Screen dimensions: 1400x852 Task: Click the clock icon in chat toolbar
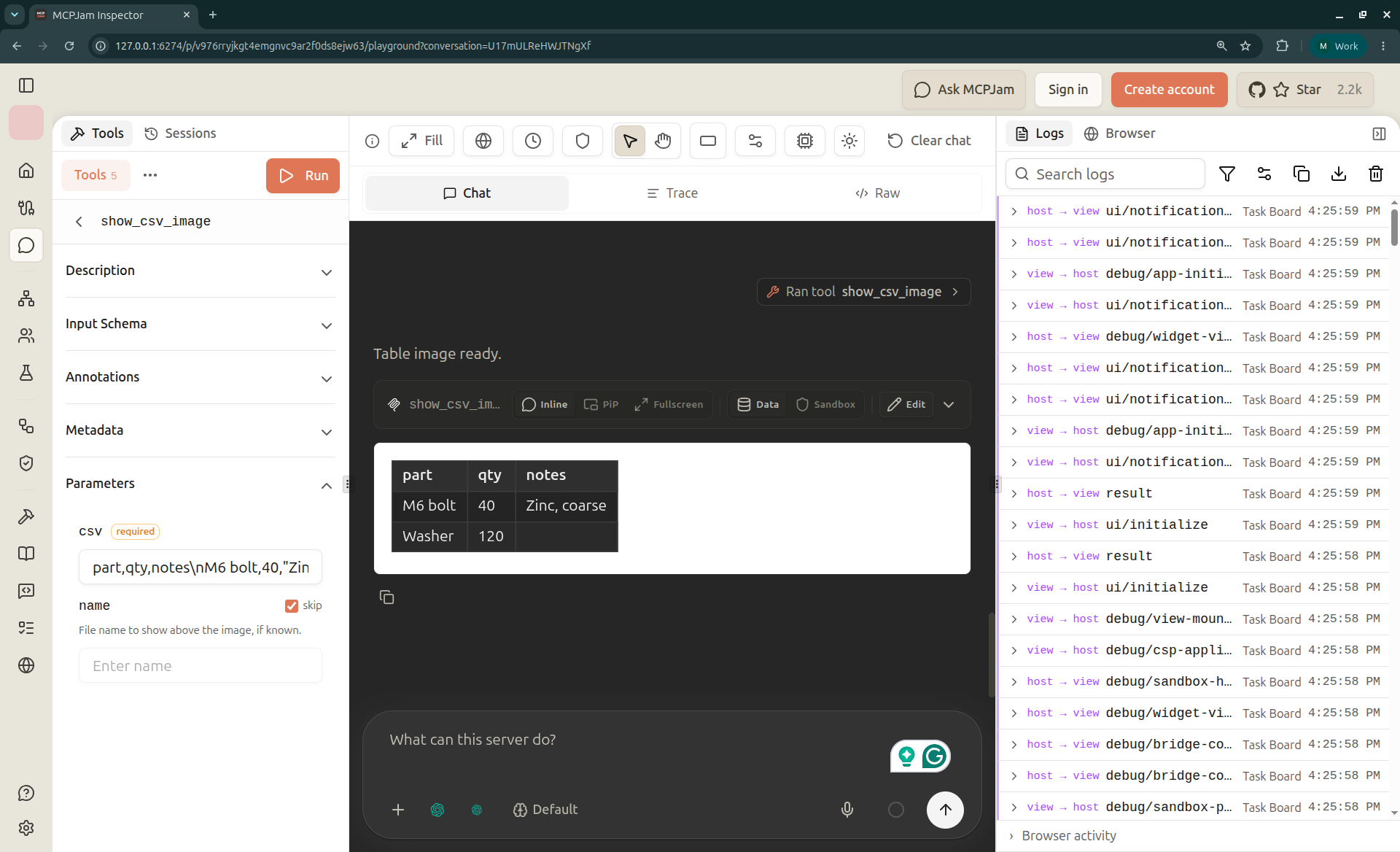pyautogui.click(x=533, y=141)
